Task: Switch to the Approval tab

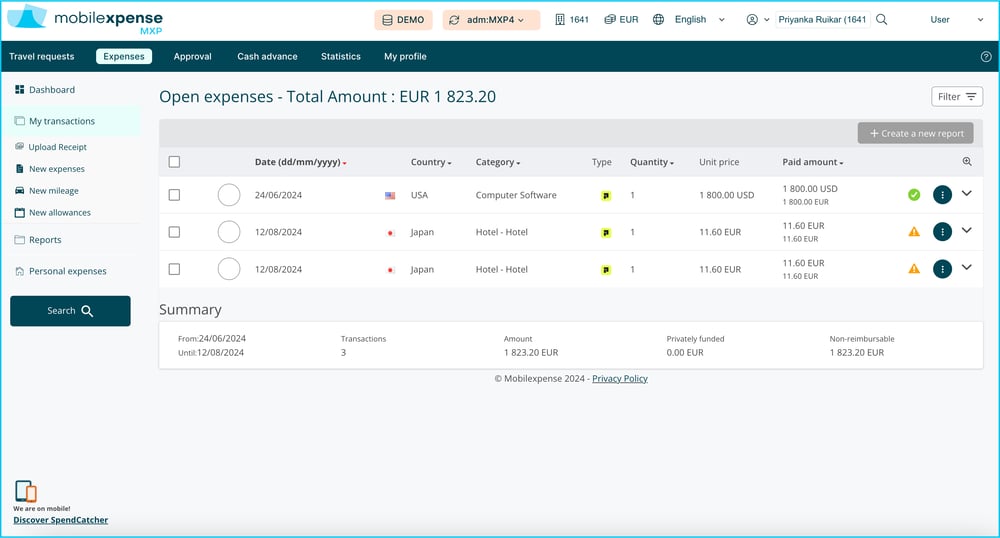Action: 192,57
